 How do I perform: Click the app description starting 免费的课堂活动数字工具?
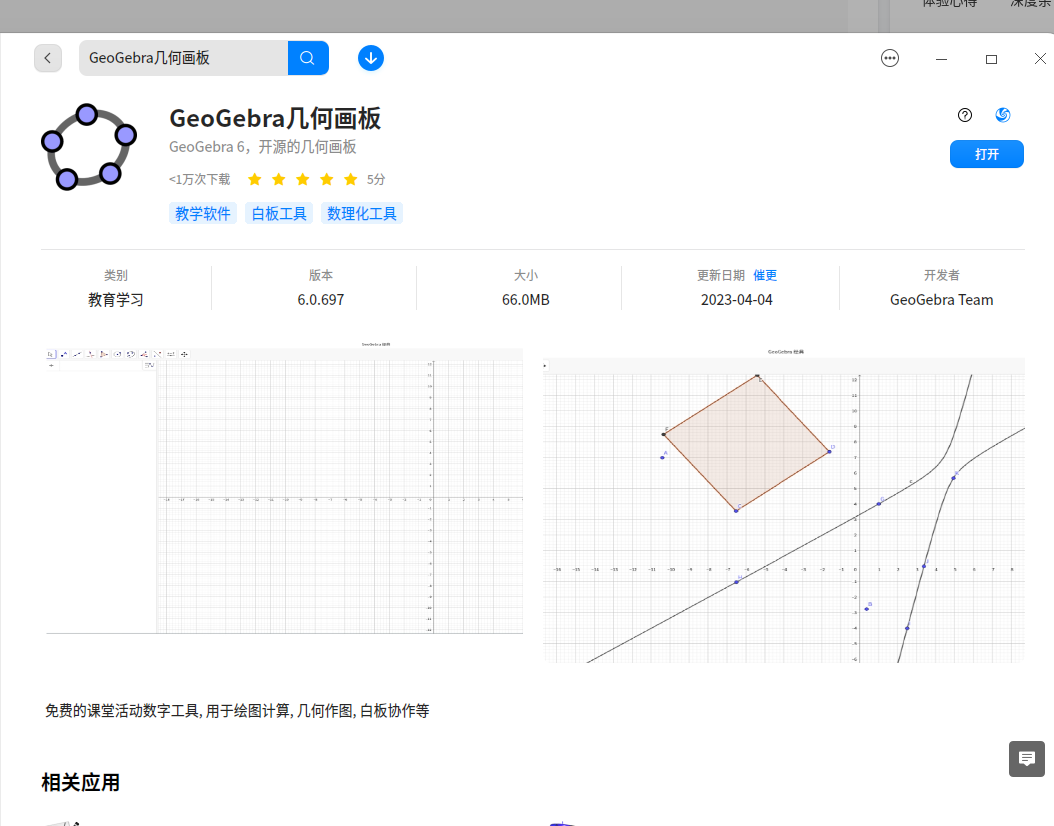[237, 711]
